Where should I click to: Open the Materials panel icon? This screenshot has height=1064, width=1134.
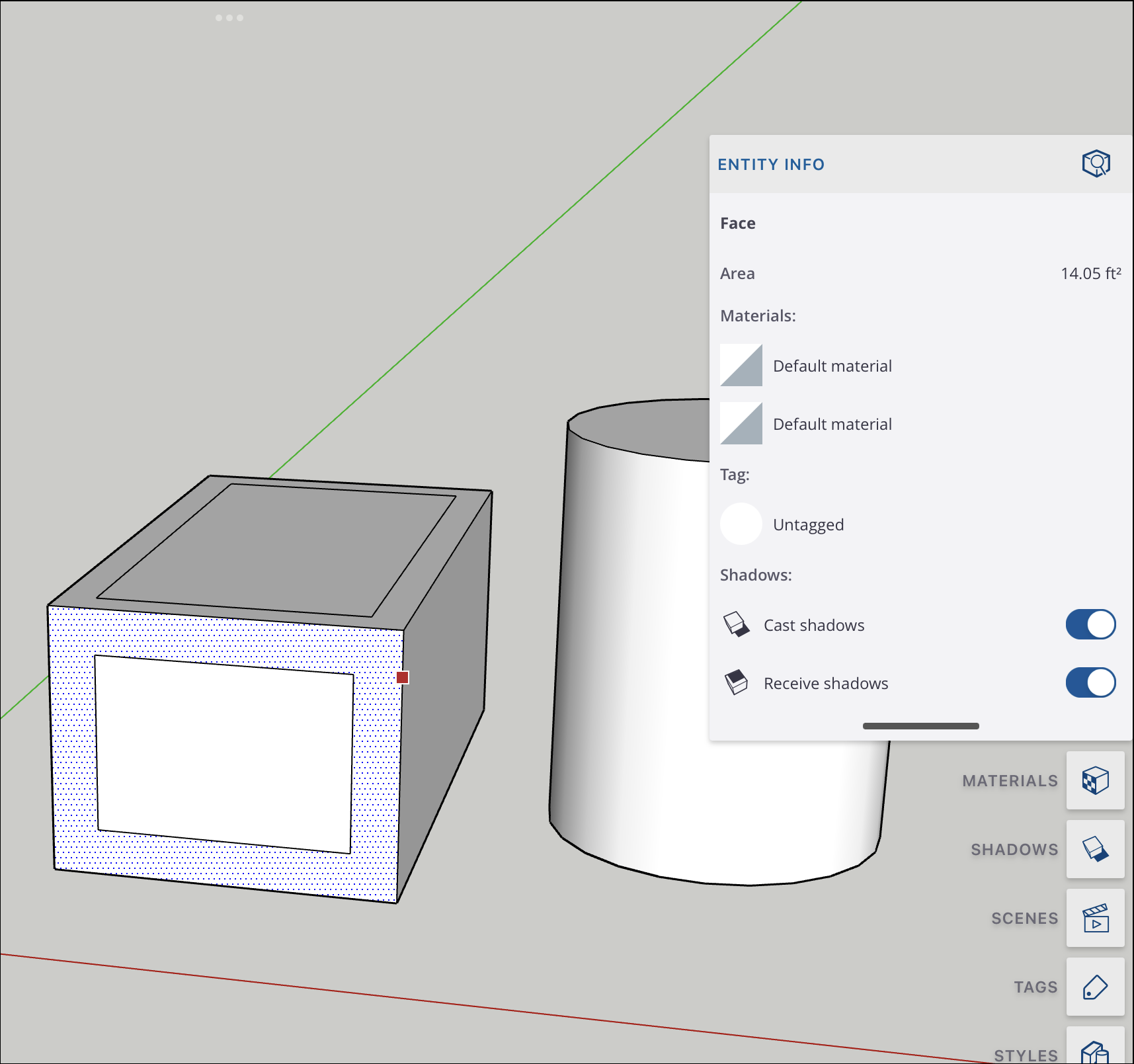[1095, 780]
